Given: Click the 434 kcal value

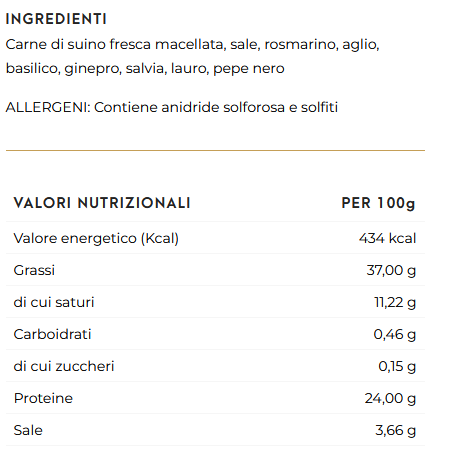Looking at the screenshot, I should 388,238.
